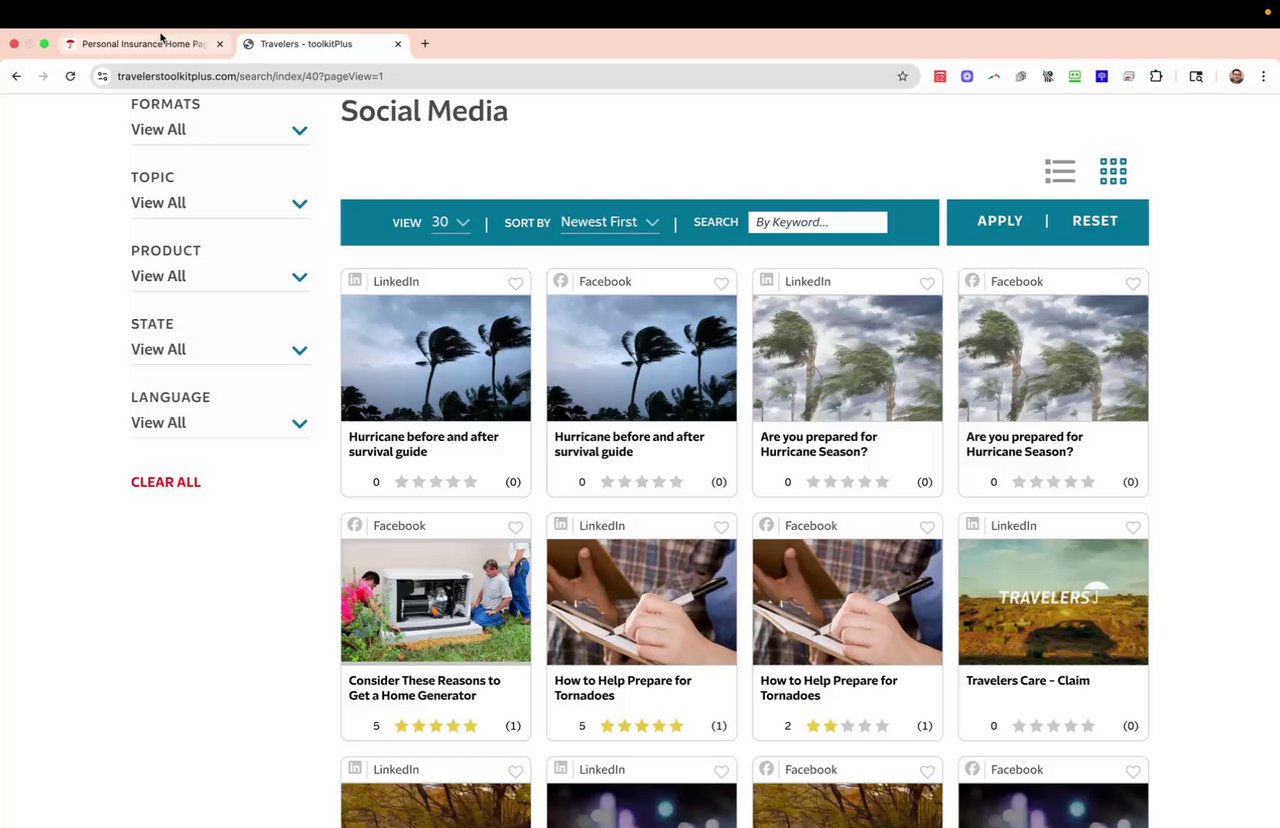Switch to grid view layout
1280x828 pixels.
1113,171
